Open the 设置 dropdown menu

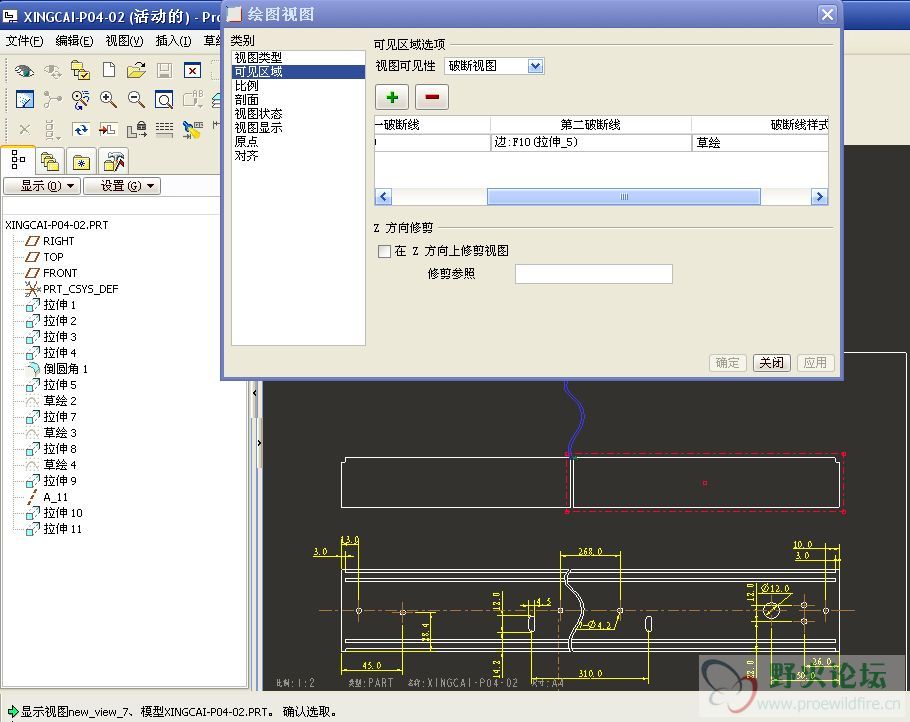pyautogui.click(x=122, y=186)
